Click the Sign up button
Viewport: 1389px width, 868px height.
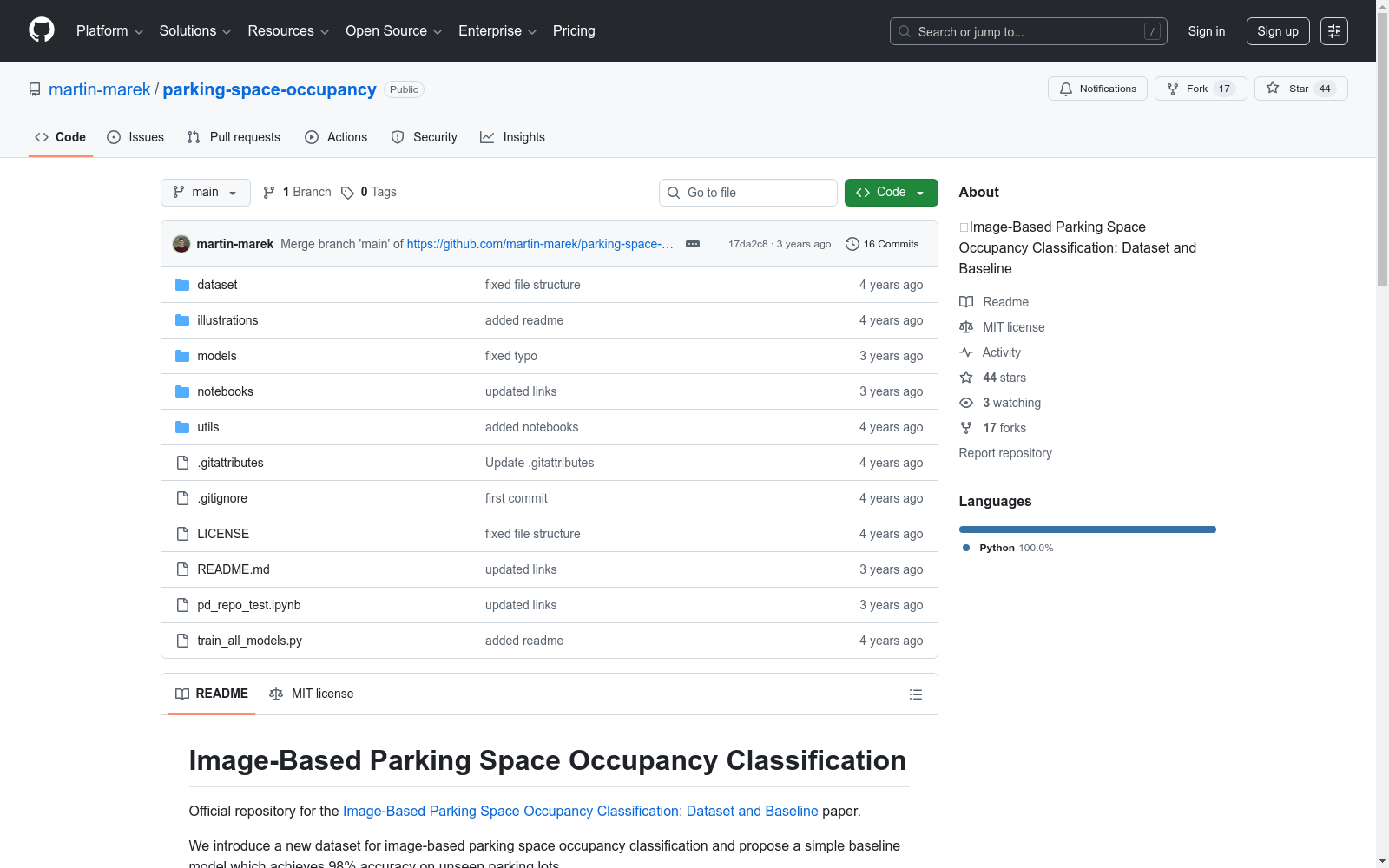pyautogui.click(x=1278, y=31)
